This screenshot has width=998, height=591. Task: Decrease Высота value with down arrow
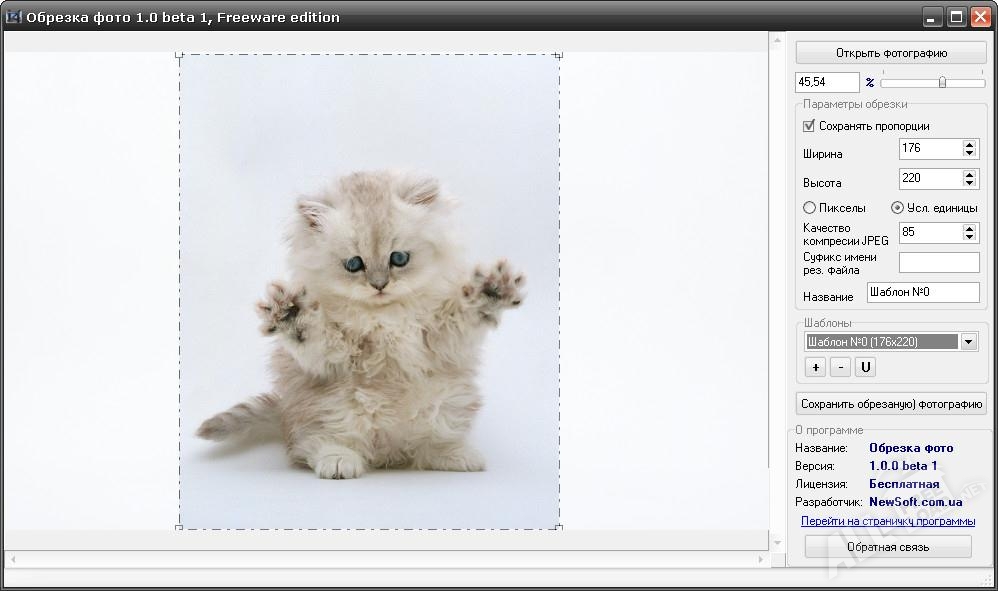click(969, 183)
